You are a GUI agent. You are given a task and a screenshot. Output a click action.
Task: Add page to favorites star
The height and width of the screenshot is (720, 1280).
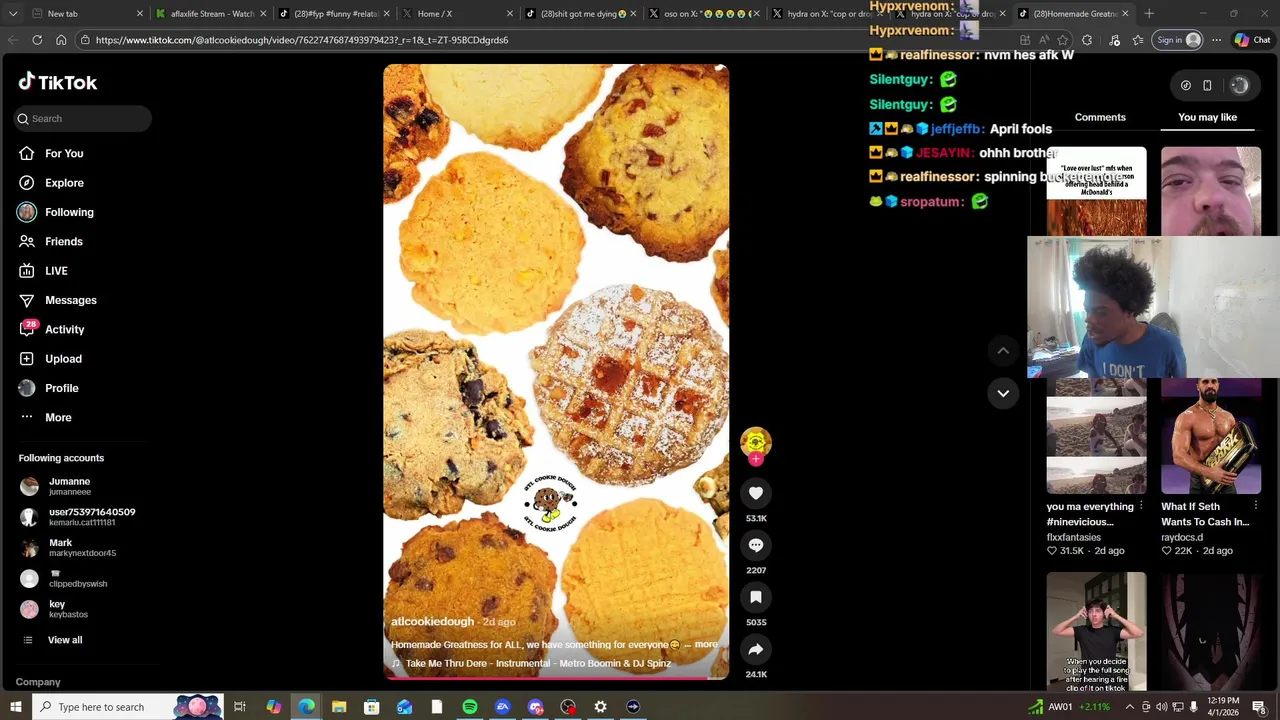click(x=1063, y=40)
